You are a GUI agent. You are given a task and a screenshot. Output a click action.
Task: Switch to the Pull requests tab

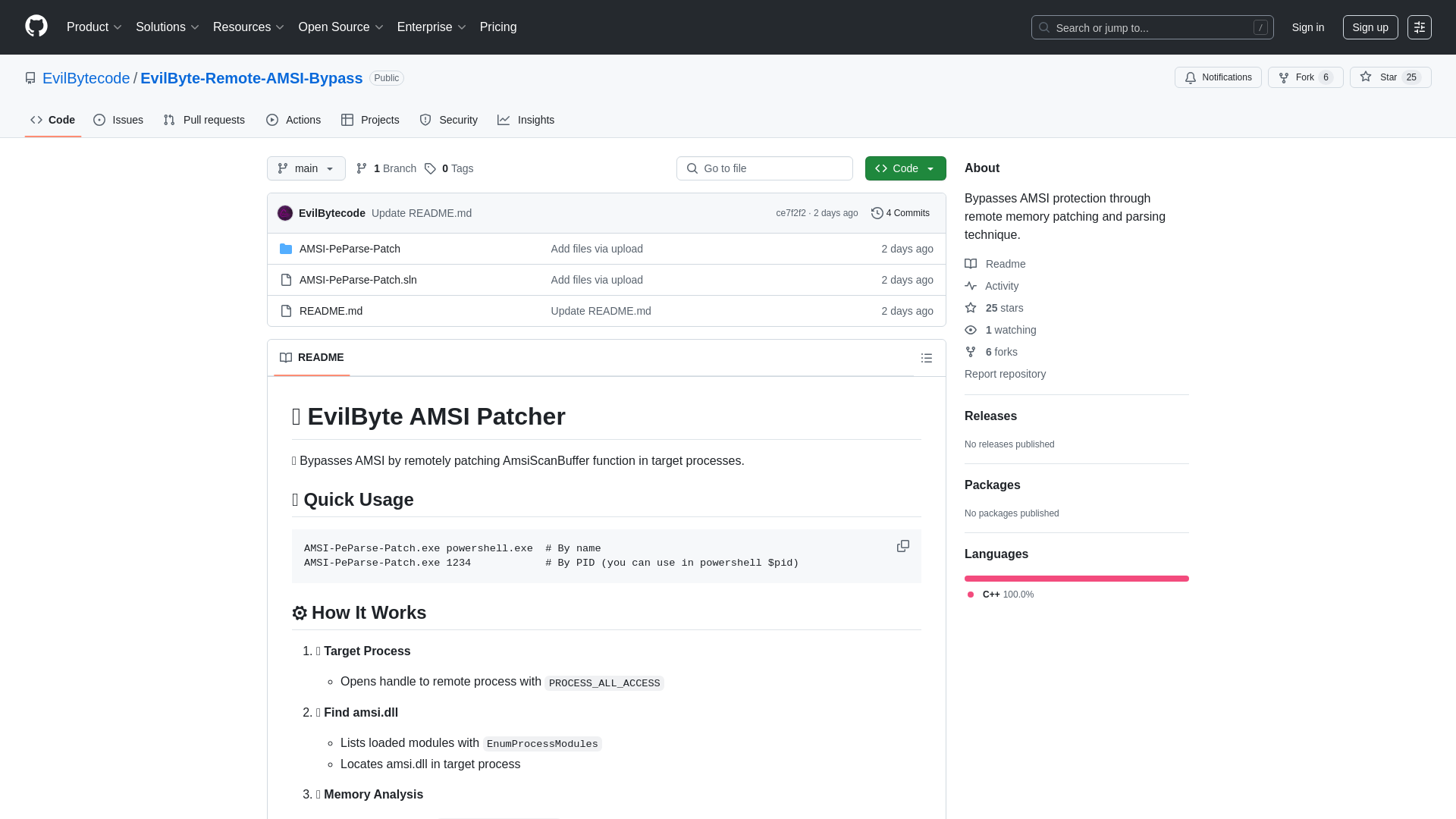(204, 120)
